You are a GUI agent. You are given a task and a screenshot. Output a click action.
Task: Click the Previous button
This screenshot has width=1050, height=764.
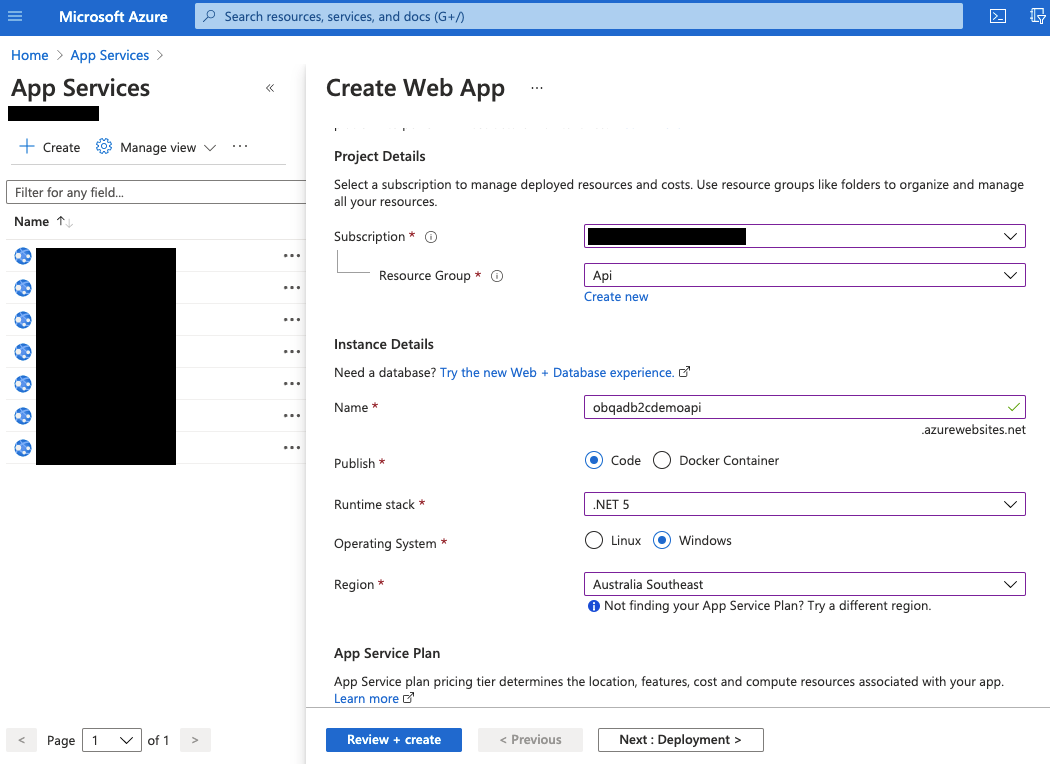(530, 740)
